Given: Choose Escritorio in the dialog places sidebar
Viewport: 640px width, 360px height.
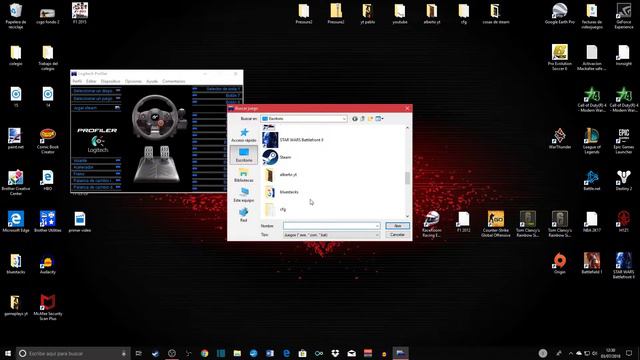Looking at the screenshot, I should [244, 155].
